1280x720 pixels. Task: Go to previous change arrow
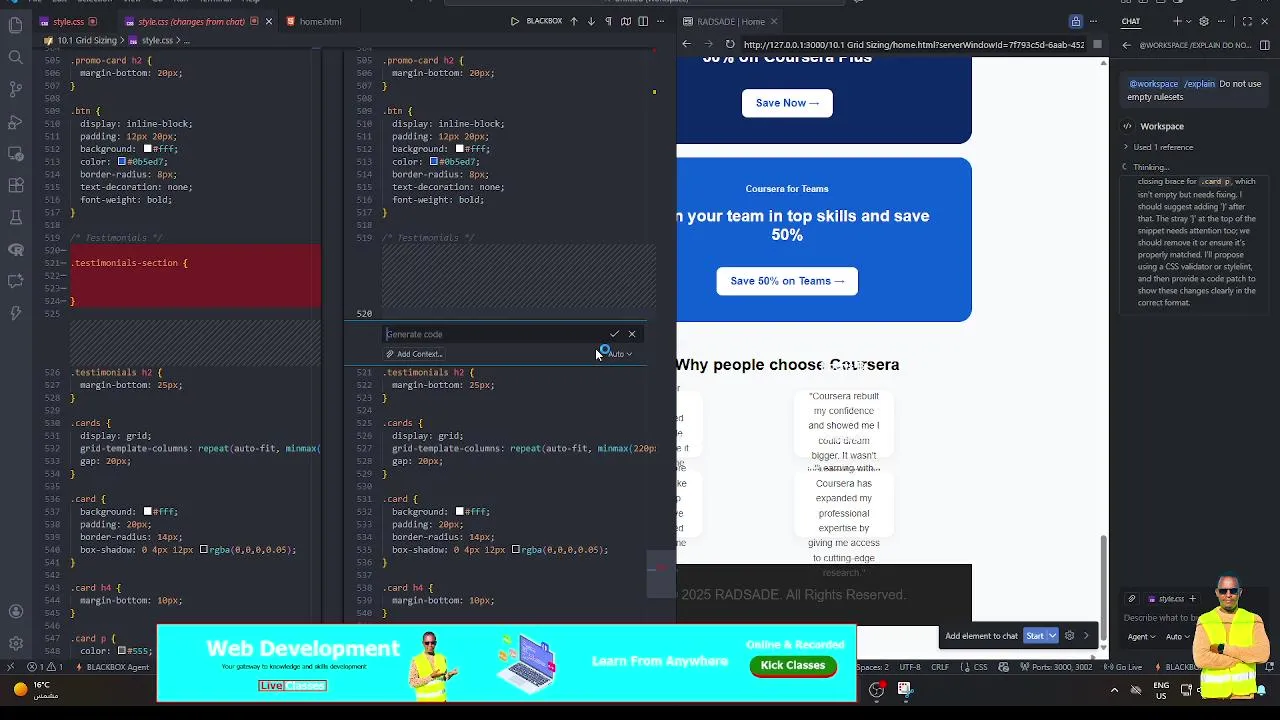574,21
